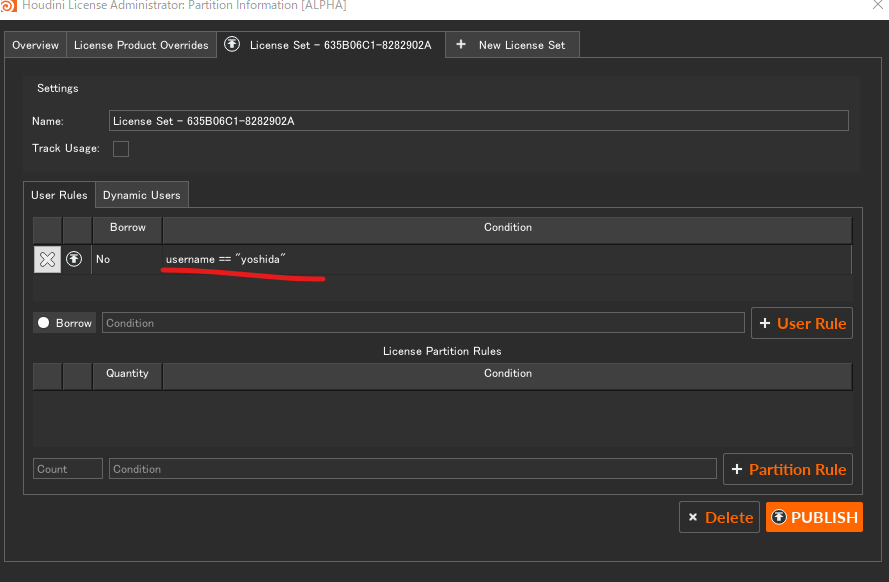889x582 pixels.
Task: Open the License Product Overrides tab
Action: pyautogui.click(x=141, y=45)
